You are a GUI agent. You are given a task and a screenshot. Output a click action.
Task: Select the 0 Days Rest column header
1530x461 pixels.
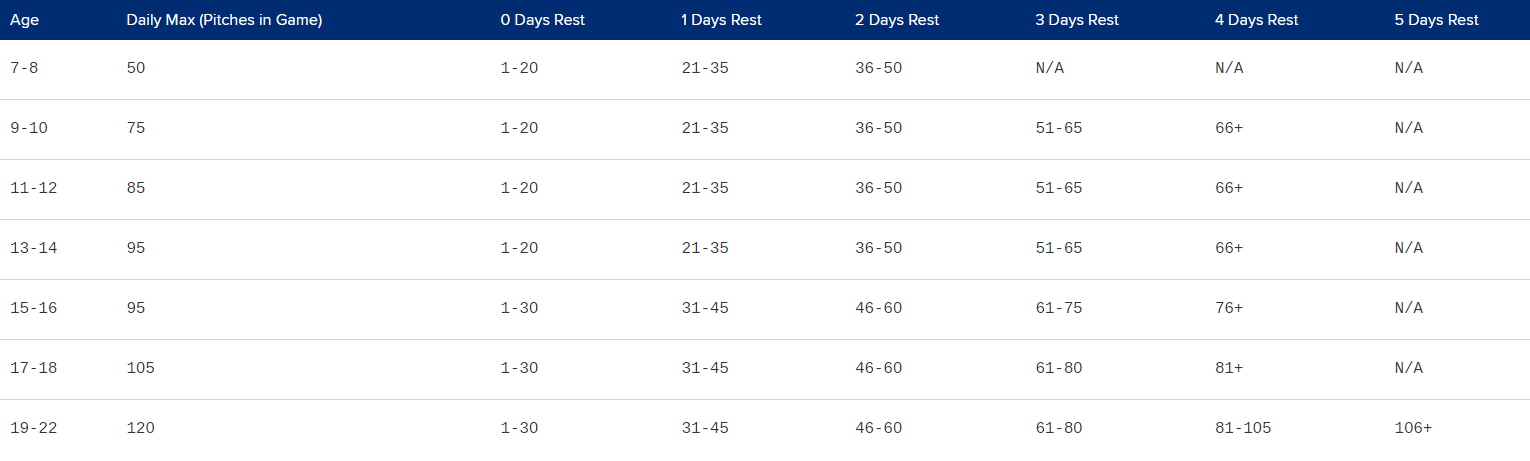(x=543, y=20)
